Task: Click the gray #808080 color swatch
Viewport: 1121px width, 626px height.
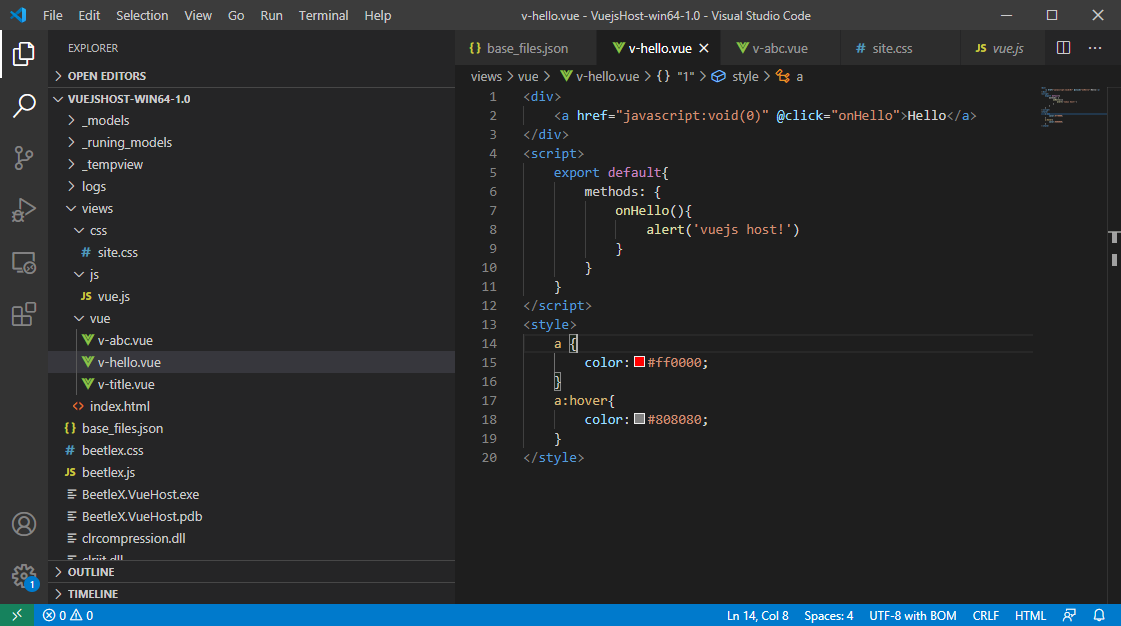Action: tap(639, 419)
